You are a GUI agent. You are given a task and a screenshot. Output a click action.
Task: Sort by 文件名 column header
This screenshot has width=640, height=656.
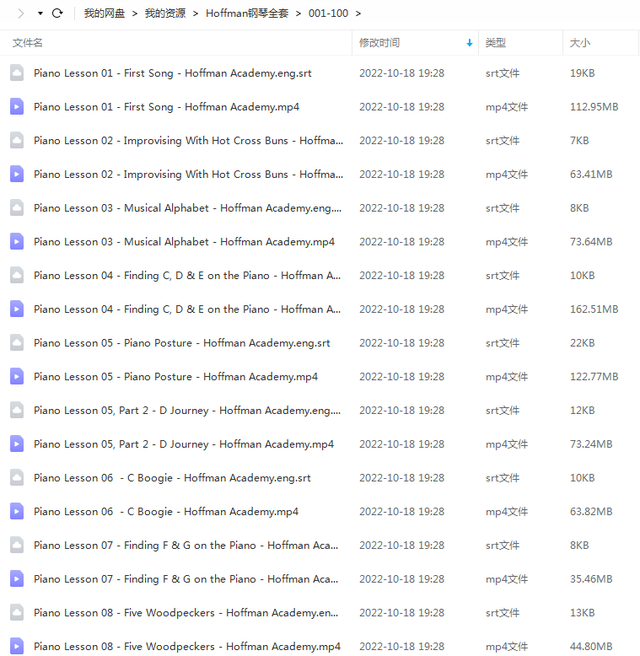28,43
